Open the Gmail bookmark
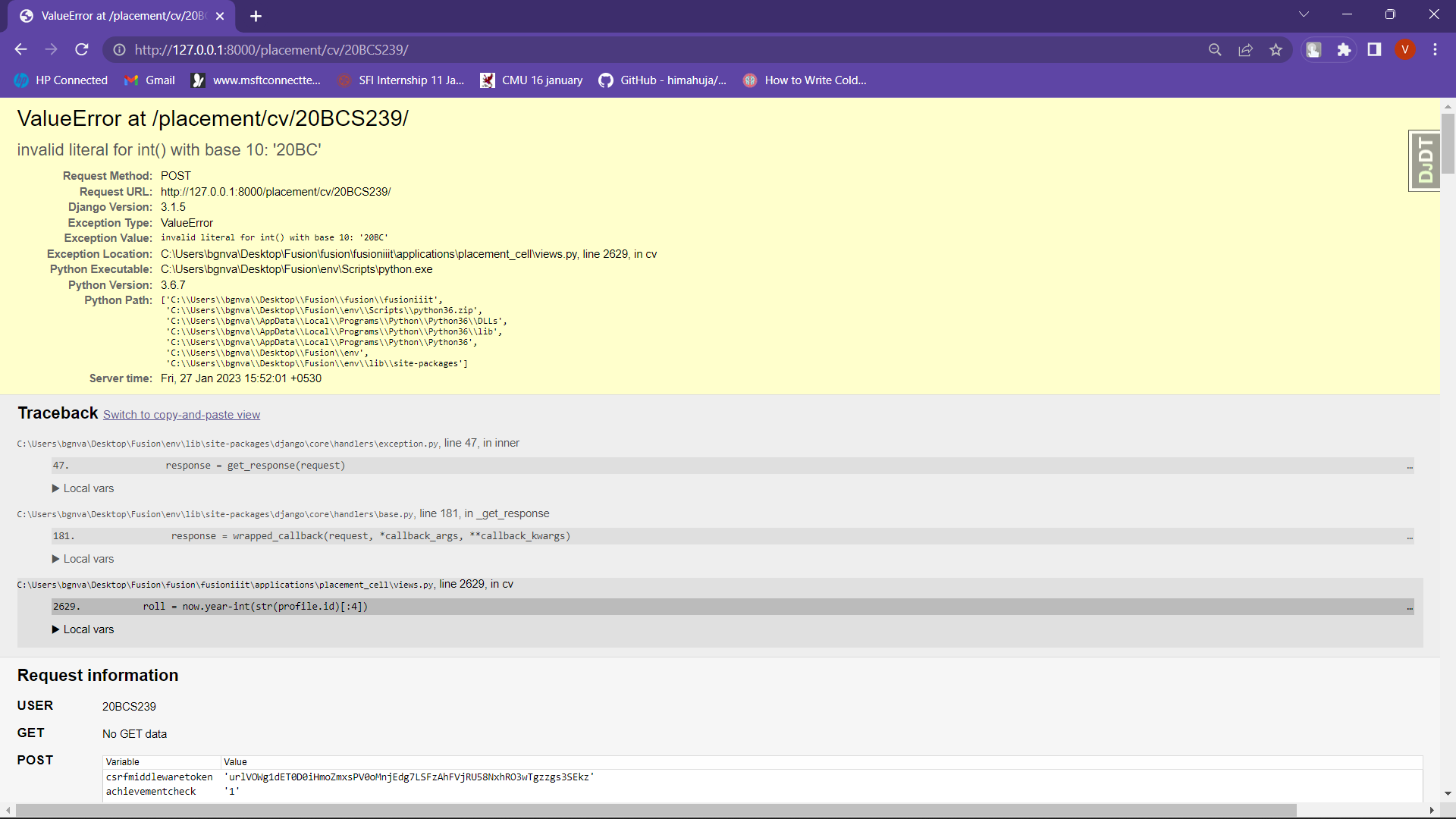This screenshot has height=819, width=1456. pyautogui.click(x=150, y=80)
